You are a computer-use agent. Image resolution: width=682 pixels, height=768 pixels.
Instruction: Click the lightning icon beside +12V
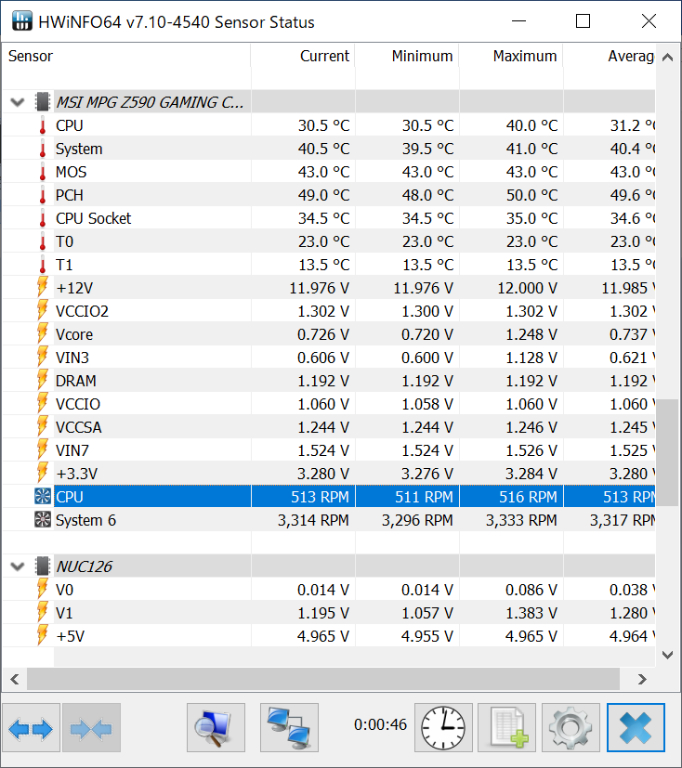(43, 288)
